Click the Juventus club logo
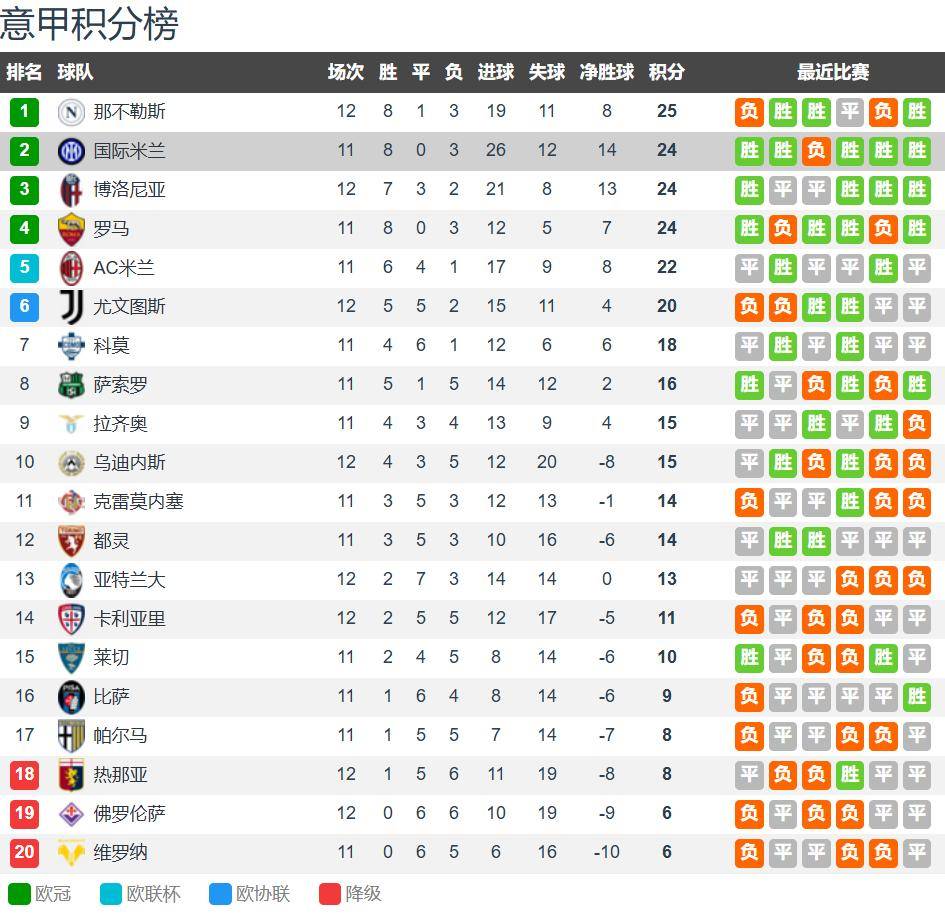Screen dimensions: 945x919 pyautogui.click(x=72, y=307)
